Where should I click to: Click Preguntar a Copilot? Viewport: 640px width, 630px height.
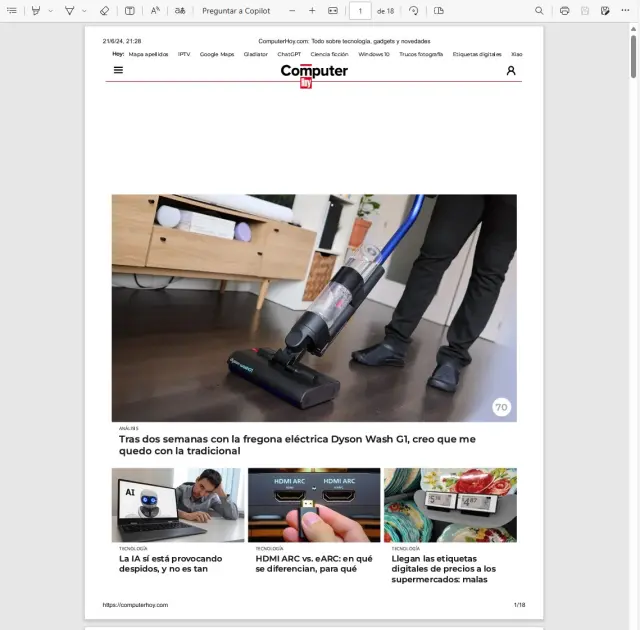coord(236,10)
